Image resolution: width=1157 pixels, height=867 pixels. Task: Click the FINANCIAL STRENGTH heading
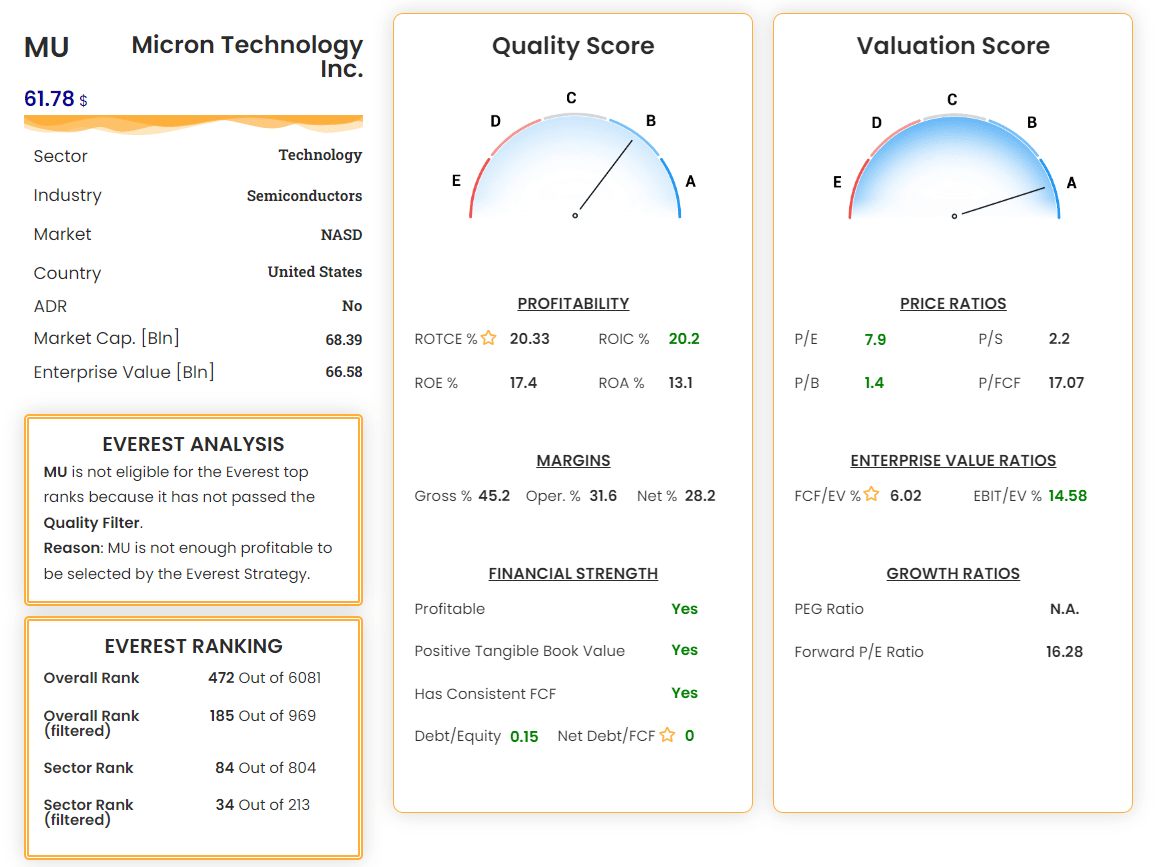[x=573, y=573]
